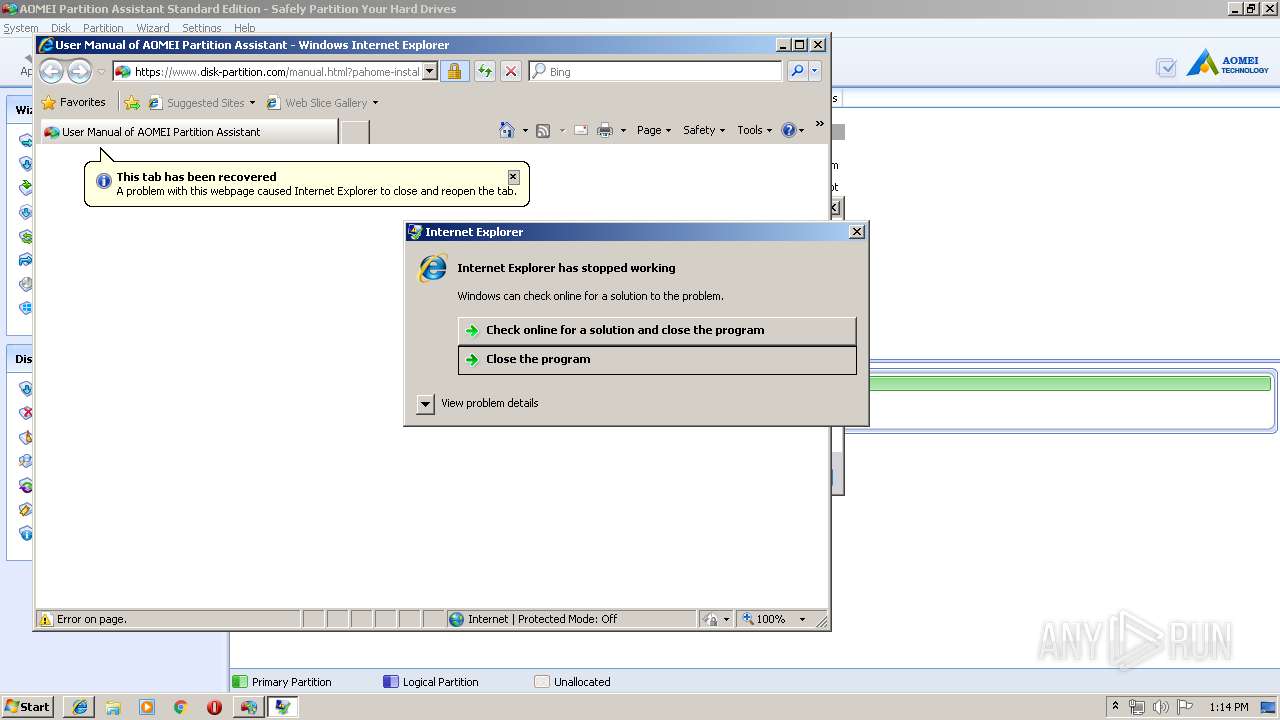Open search provider dropdown arrow
This screenshot has width=1280, height=720.
click(x=815, y=71)
